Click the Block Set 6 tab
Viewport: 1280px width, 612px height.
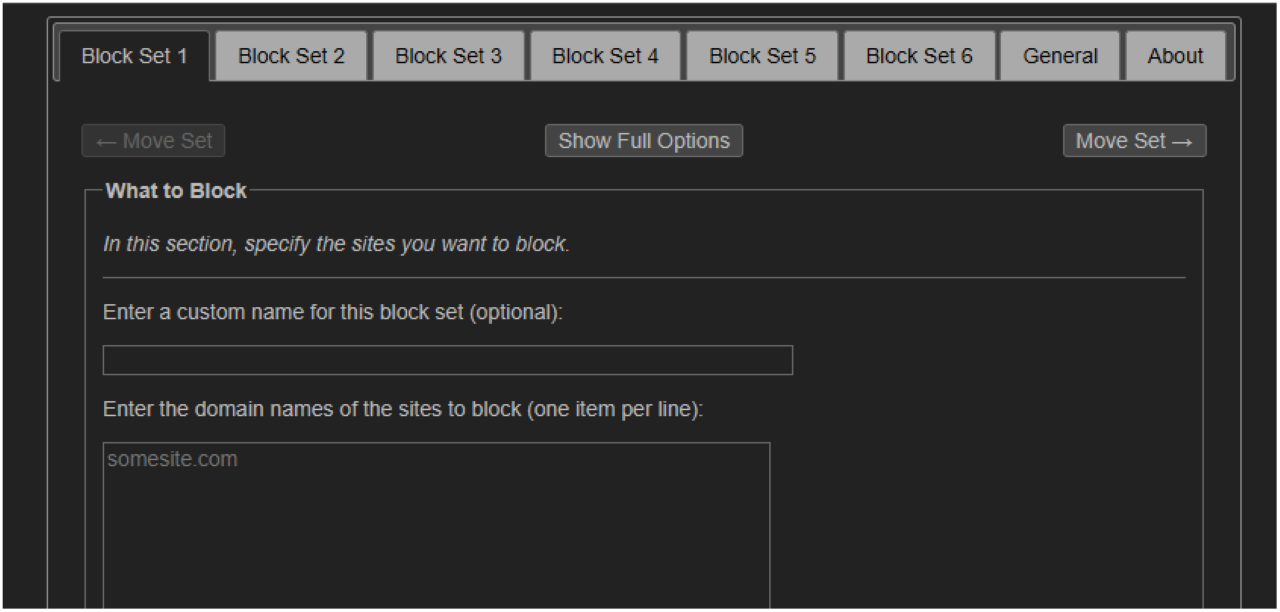coord(919,56)
